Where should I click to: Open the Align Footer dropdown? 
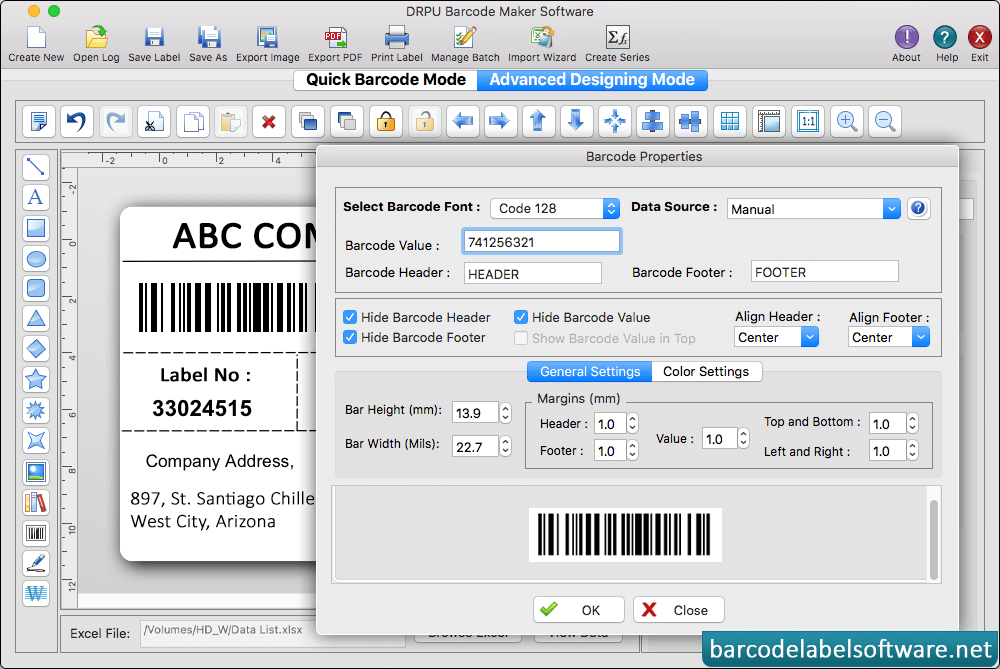pyautogui.click(x=888, y=337)
